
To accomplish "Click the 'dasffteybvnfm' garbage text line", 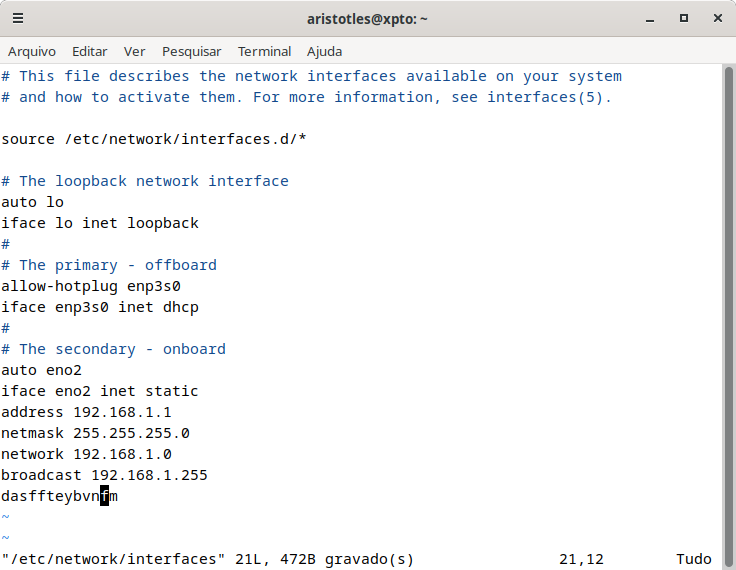I will 60,496.
